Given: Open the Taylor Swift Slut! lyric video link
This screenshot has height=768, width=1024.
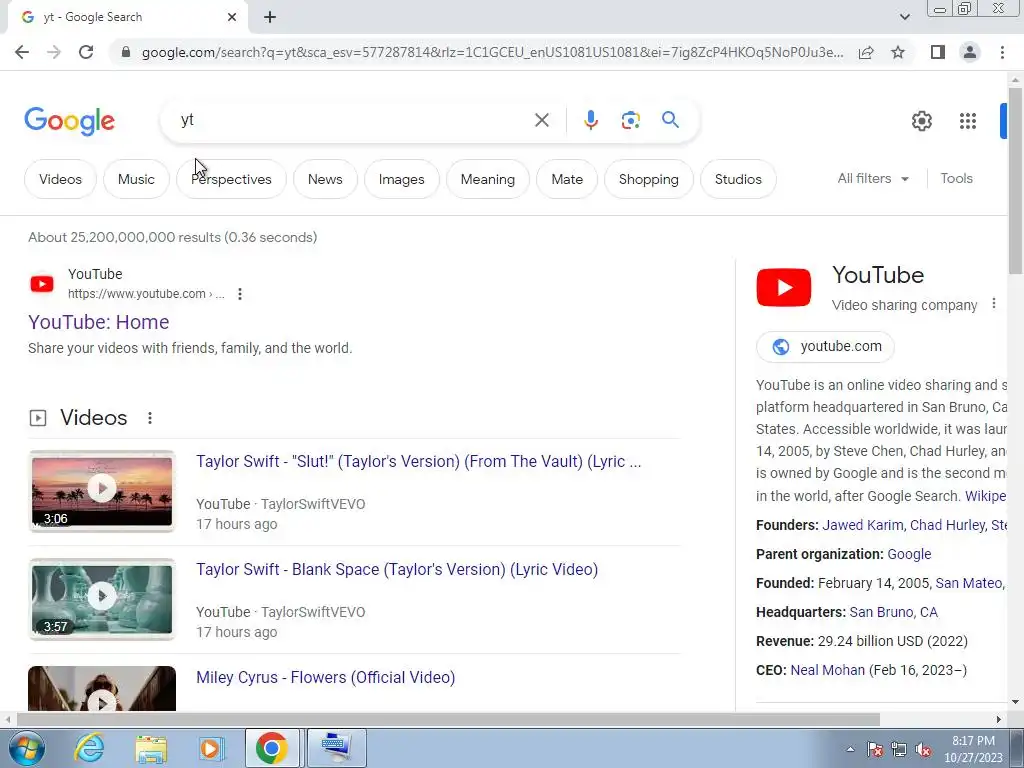Looking at the screenshot, I should pyautogui.click(x=419, y=462).
